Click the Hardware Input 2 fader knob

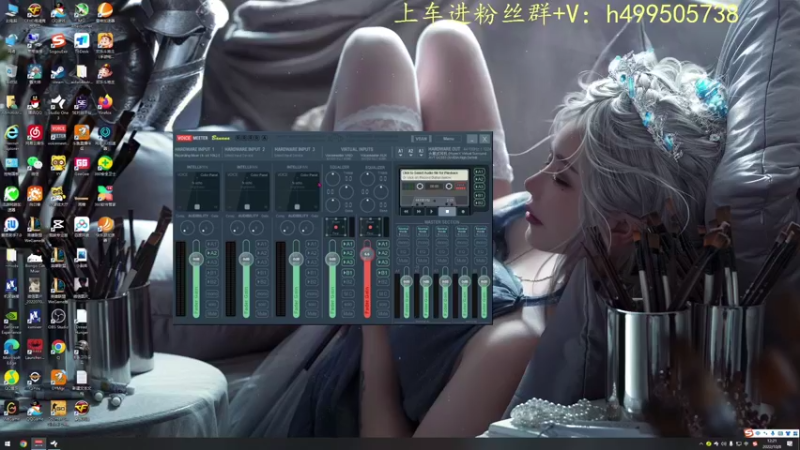pyautogui.click(x=246, y=259)
